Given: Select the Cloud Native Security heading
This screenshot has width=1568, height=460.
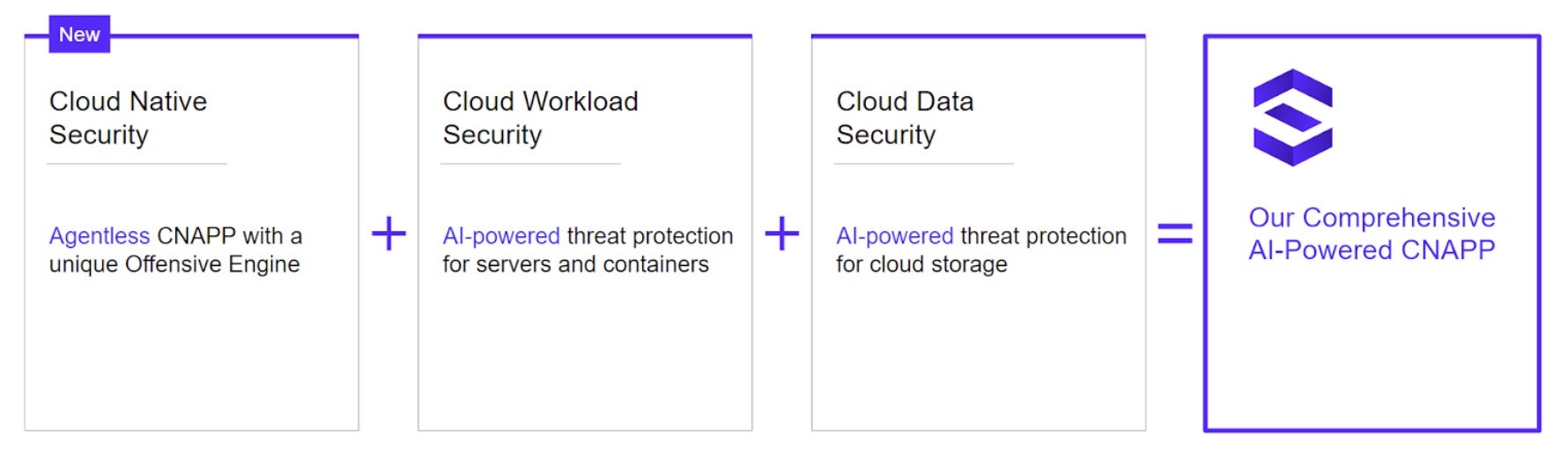Looking at the screenshot, I should tap(128, 118).
